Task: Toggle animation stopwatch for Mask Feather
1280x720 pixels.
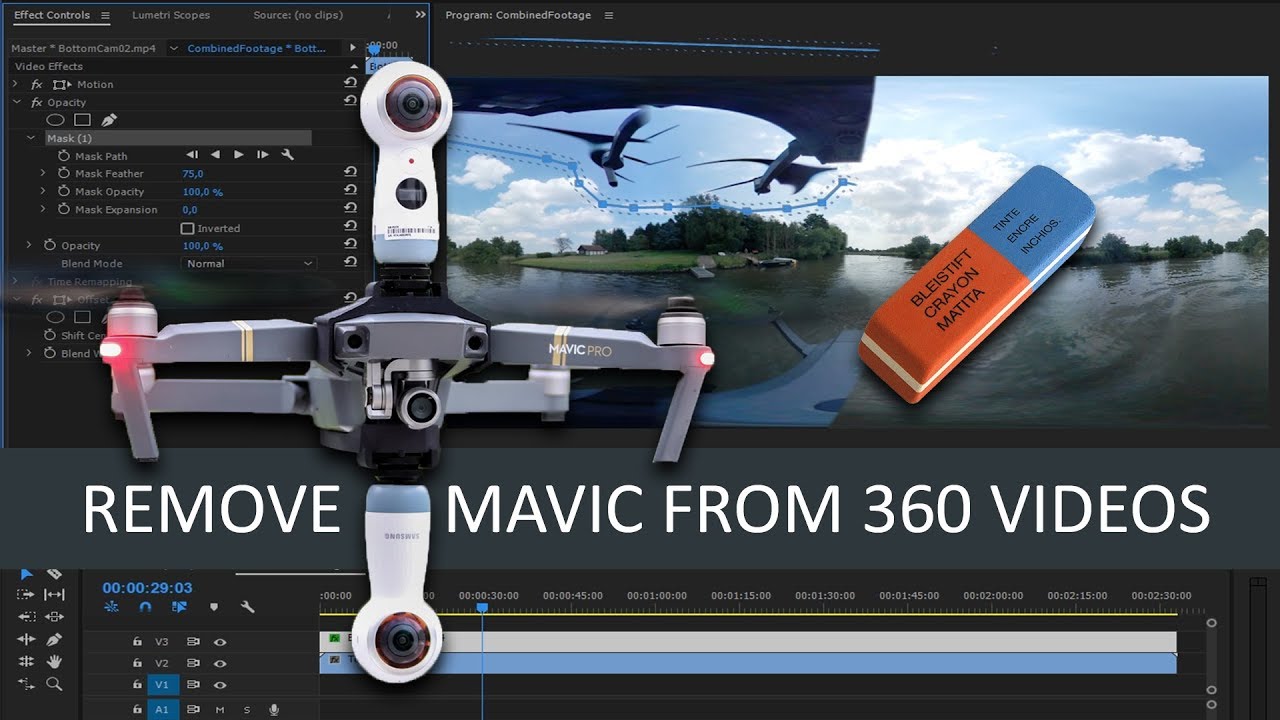Action: [x=64, y=174]
